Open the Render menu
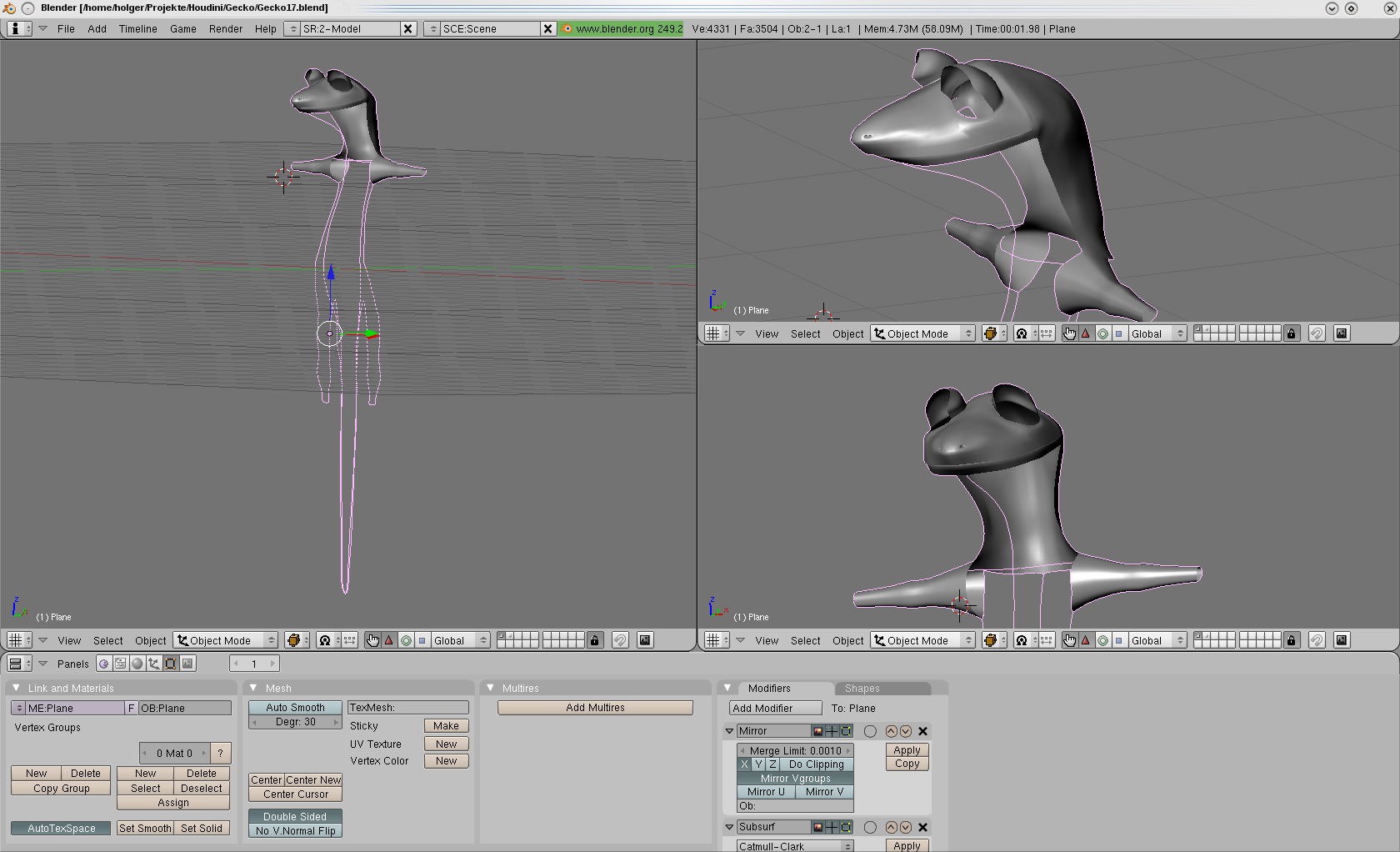Viewport: 1400px width, 852px height. (226, 28)
